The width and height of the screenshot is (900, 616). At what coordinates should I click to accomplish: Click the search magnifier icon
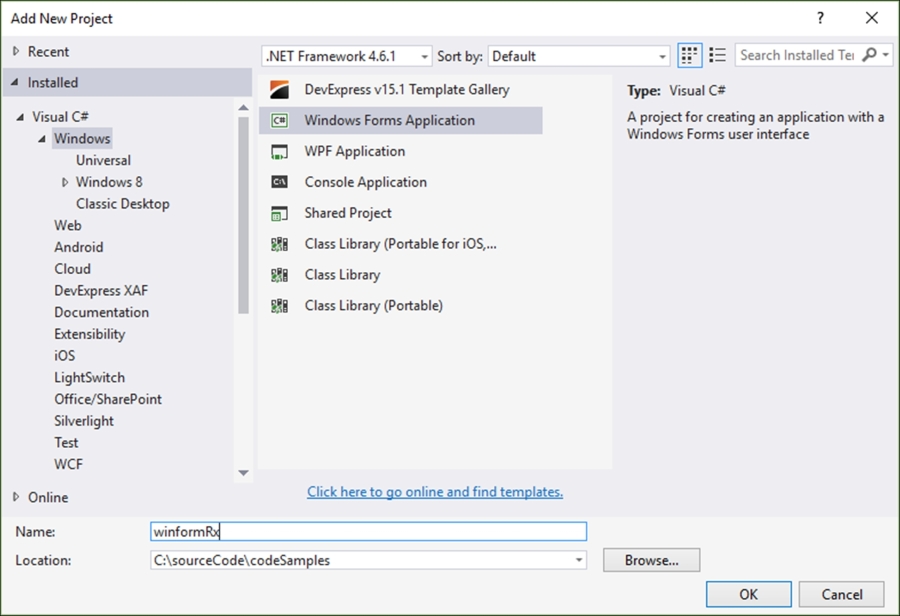coord(868,56)
